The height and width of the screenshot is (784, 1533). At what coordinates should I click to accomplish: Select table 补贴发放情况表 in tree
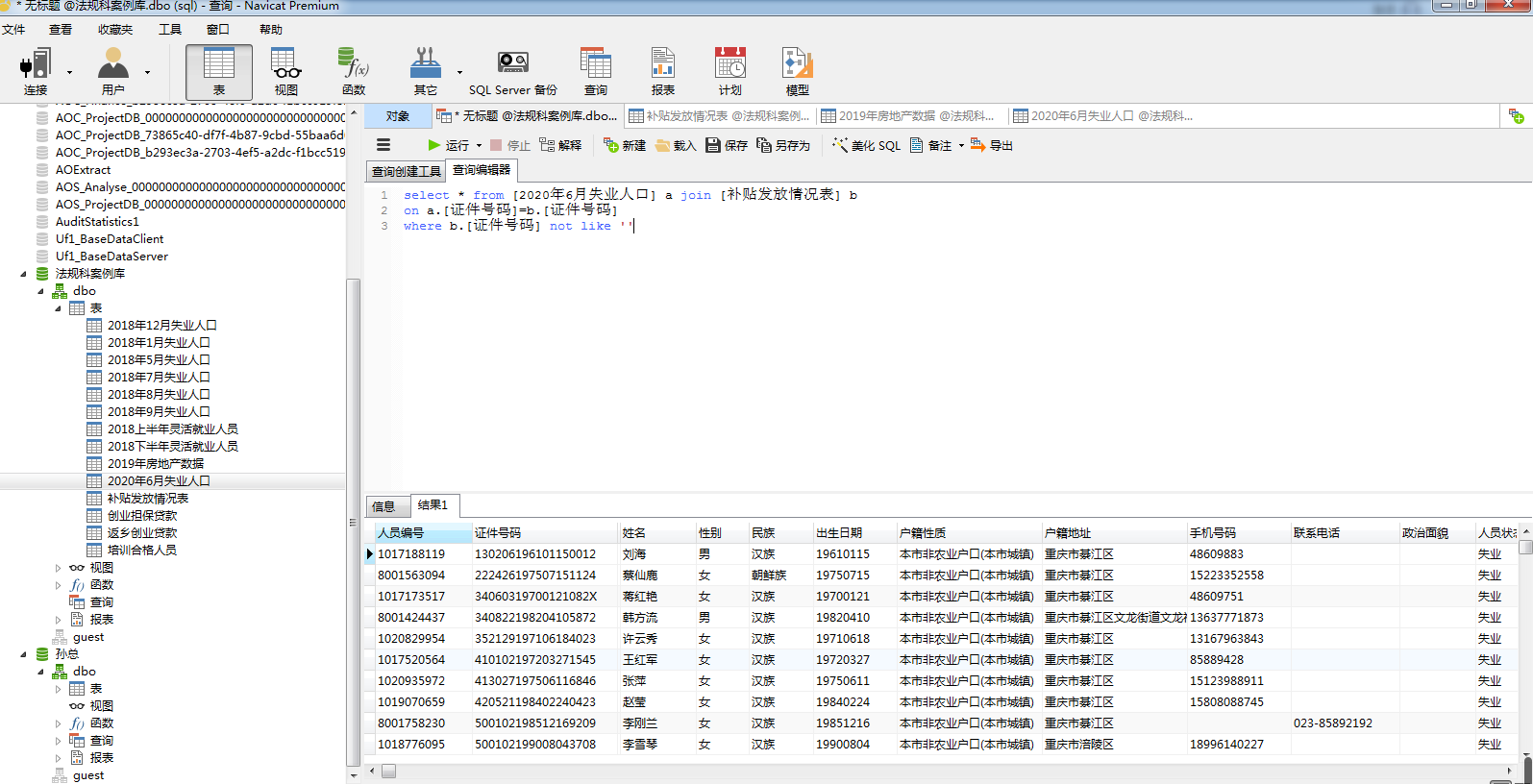[x=148, y=499]
